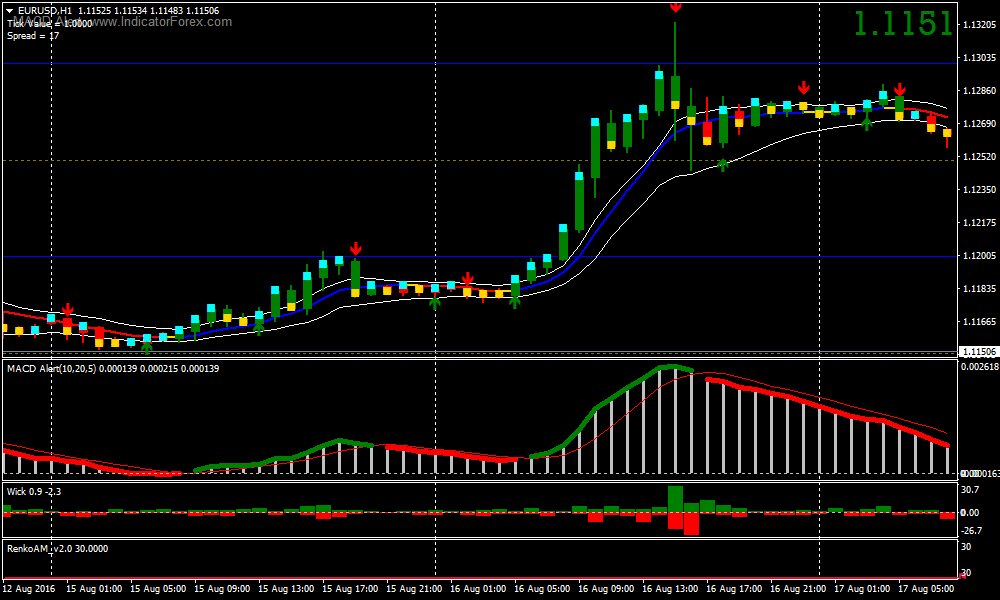Click red down arrow above 1.12000 line
Image resolution: width=1000 pixels, height=600 pixels.
[x=355, y=248]
